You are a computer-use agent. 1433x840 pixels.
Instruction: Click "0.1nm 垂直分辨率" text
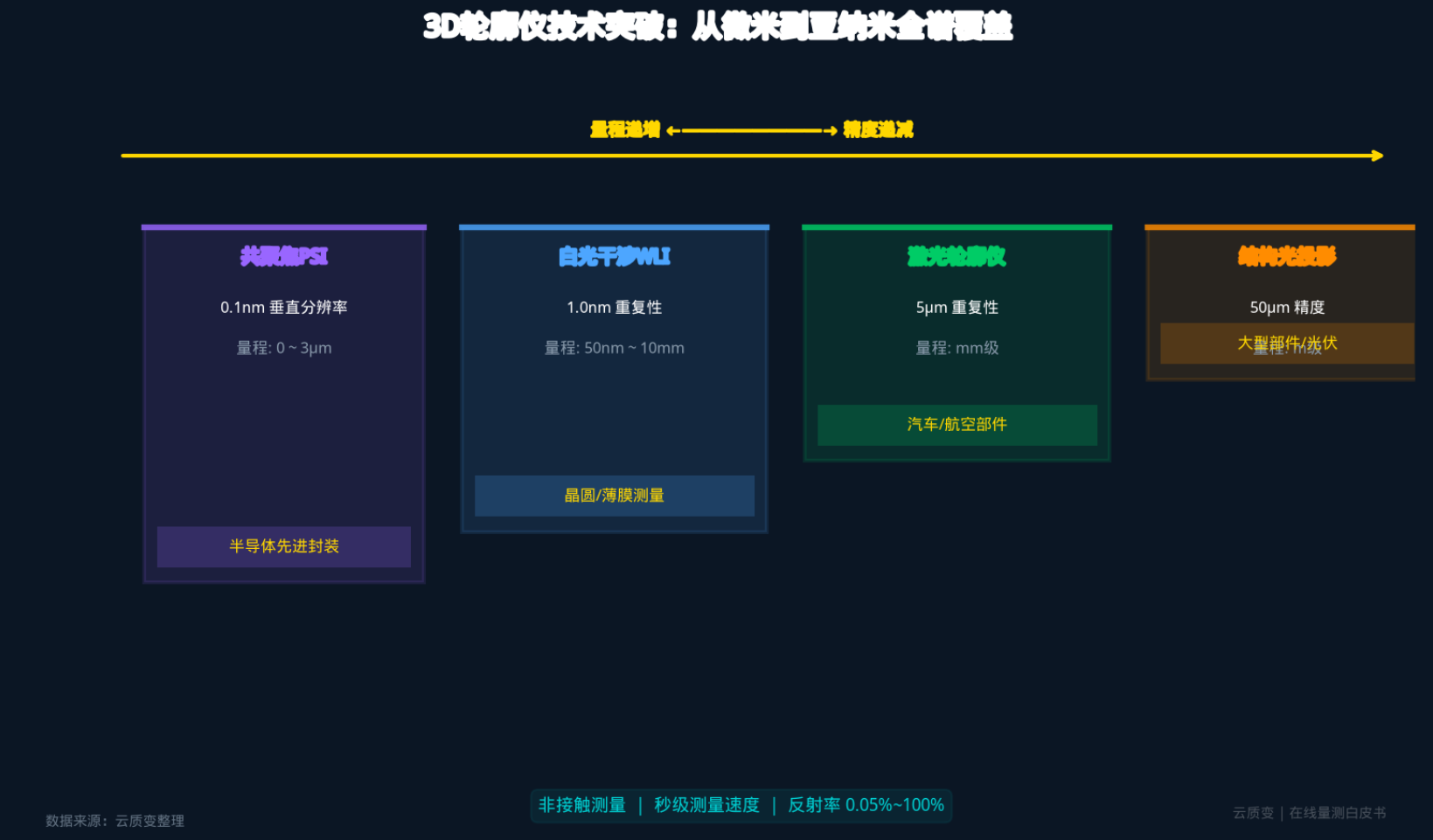click(x=284, y=308)
